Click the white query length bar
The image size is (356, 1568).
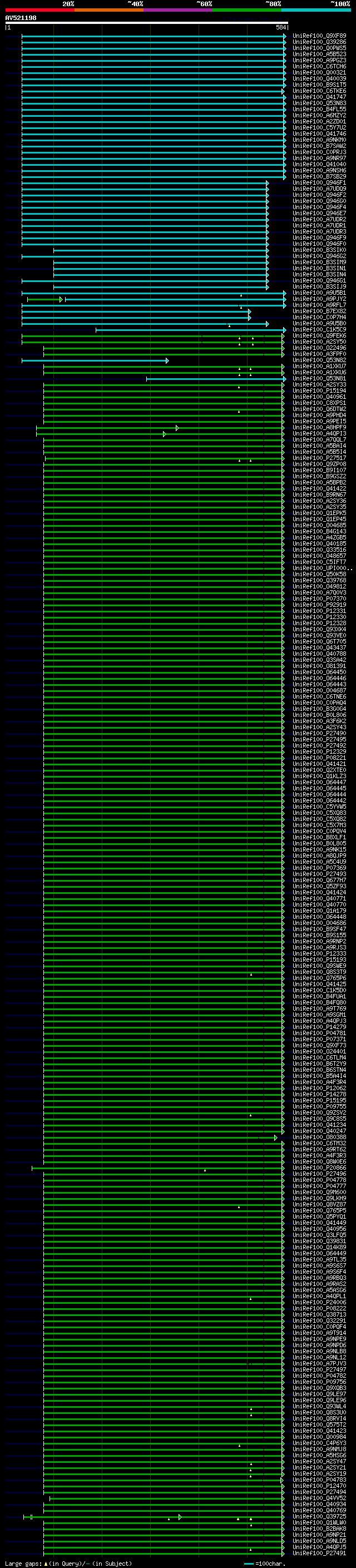[147, 23]
